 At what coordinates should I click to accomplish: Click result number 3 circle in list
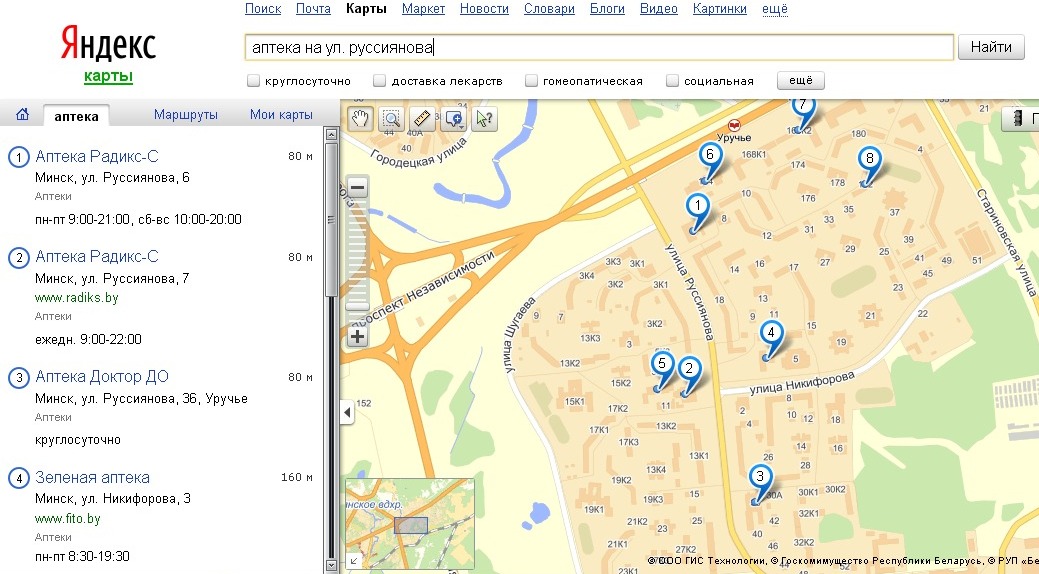[19, 377]
